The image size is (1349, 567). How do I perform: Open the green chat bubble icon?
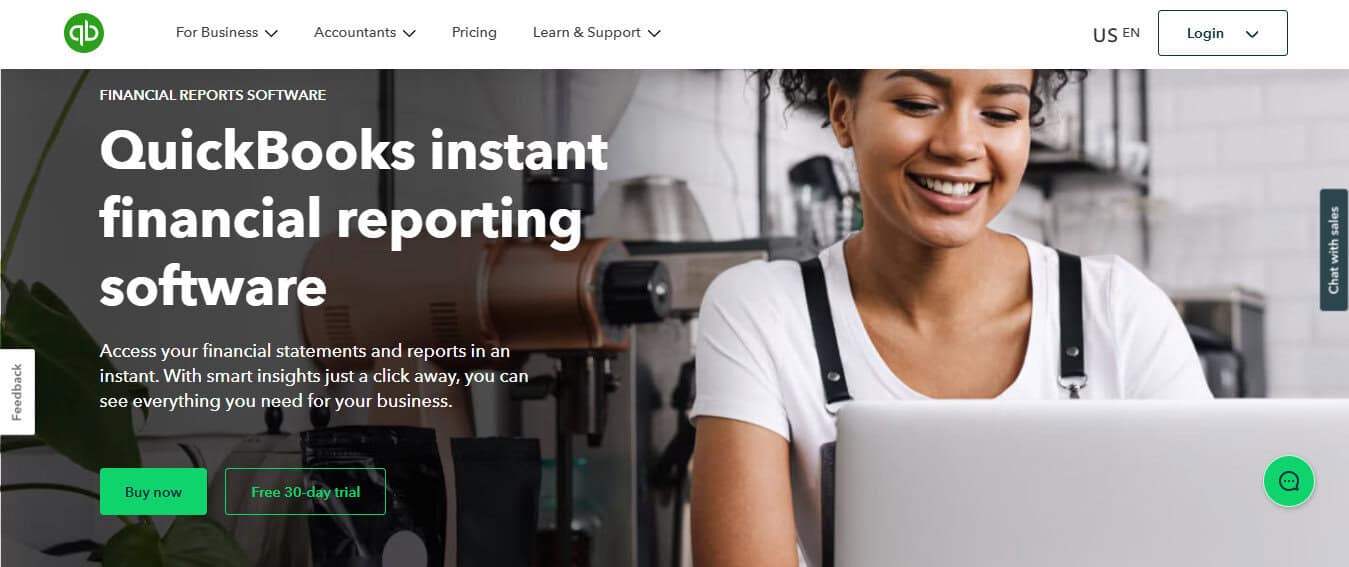pyautogui.click(x=1289, y=481)
